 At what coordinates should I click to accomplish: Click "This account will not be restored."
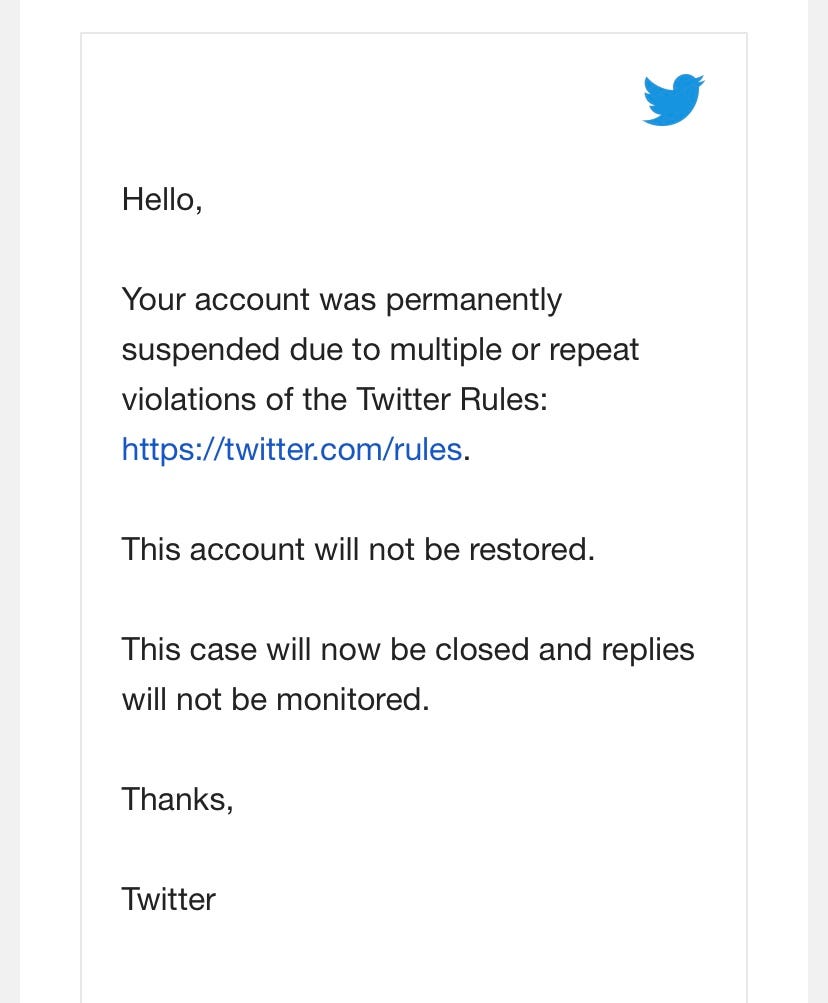(x=358, y=549)
